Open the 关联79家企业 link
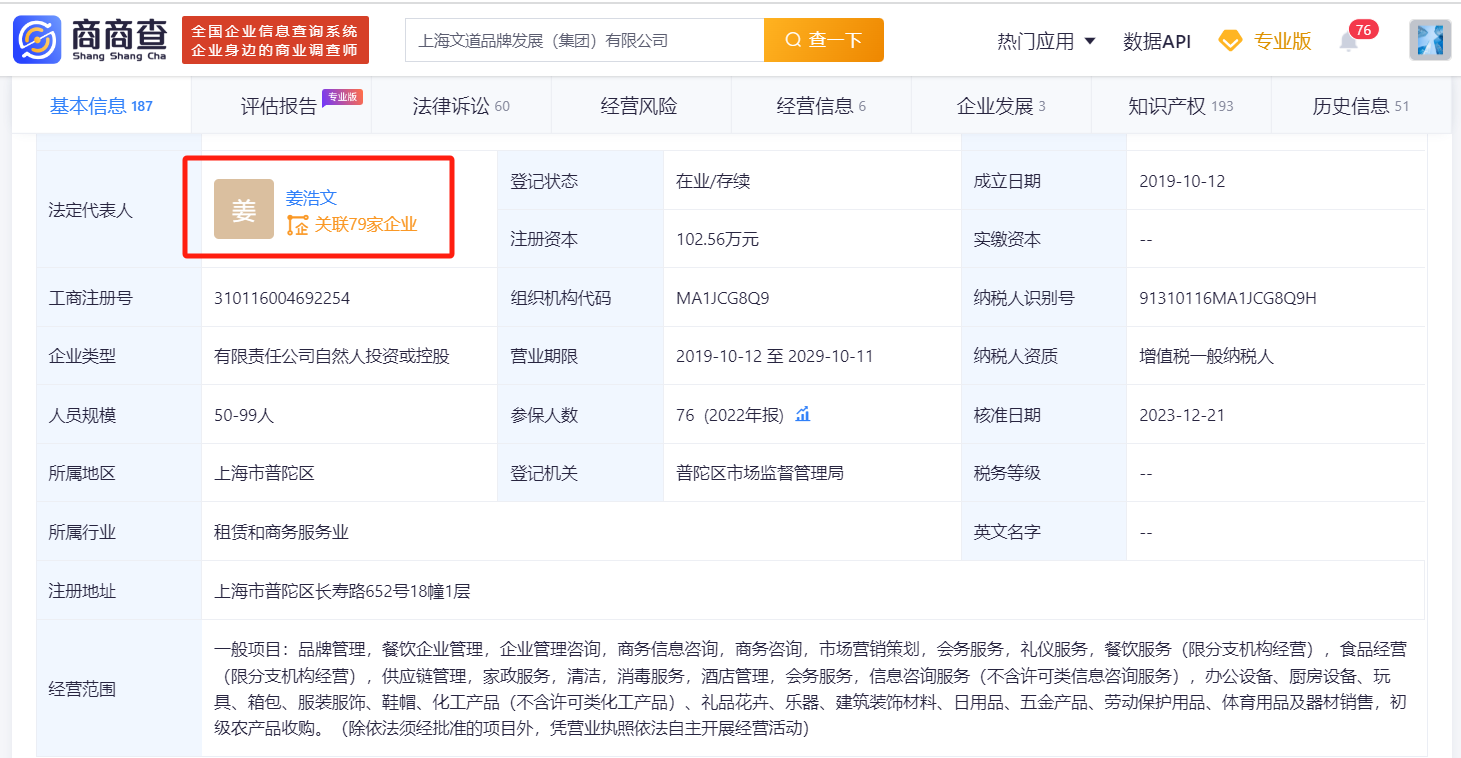The height and width of the screenshot is (758, 1461). pos(352,225)
